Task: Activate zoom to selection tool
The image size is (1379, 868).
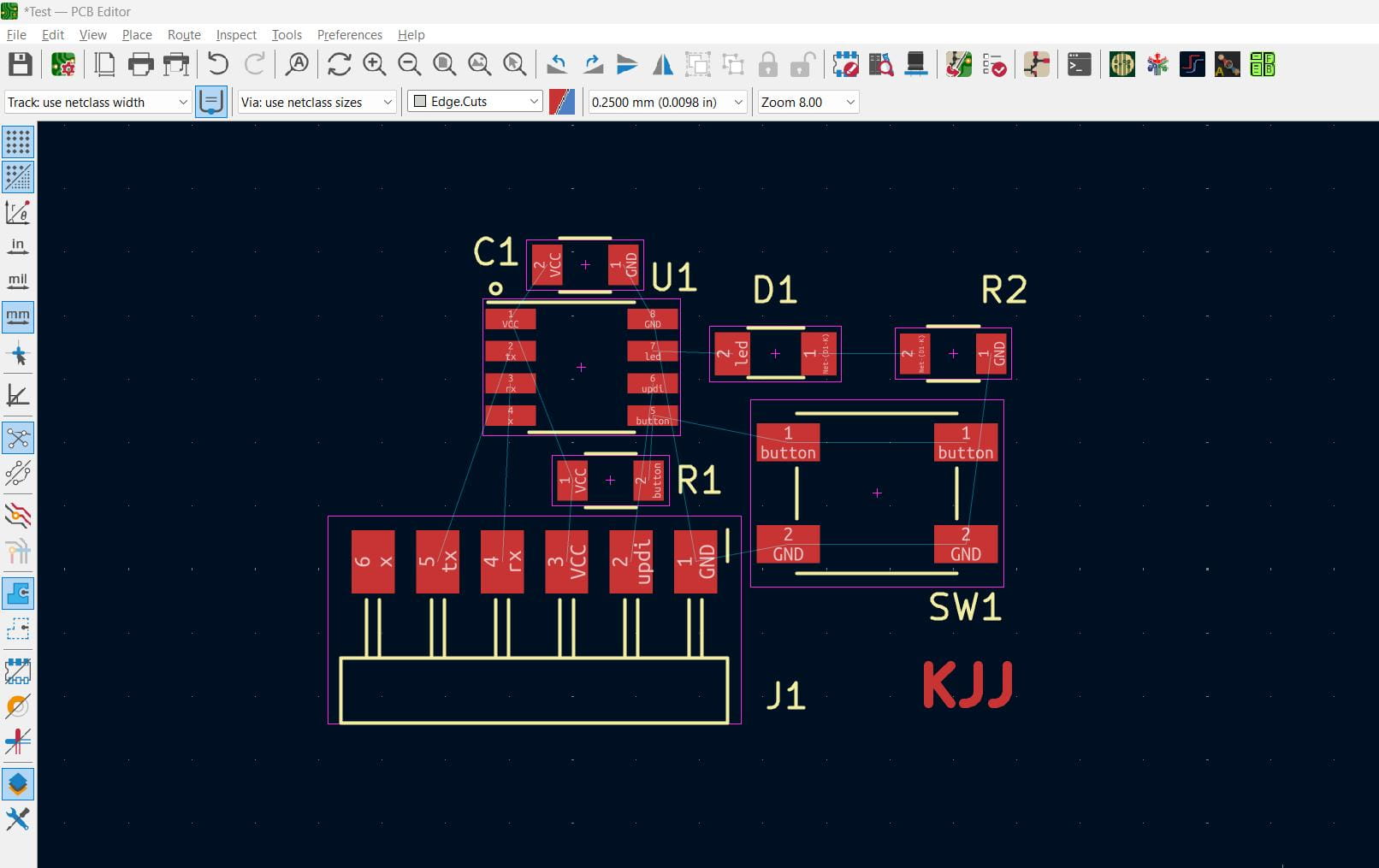Action: (x=514, y=64)
